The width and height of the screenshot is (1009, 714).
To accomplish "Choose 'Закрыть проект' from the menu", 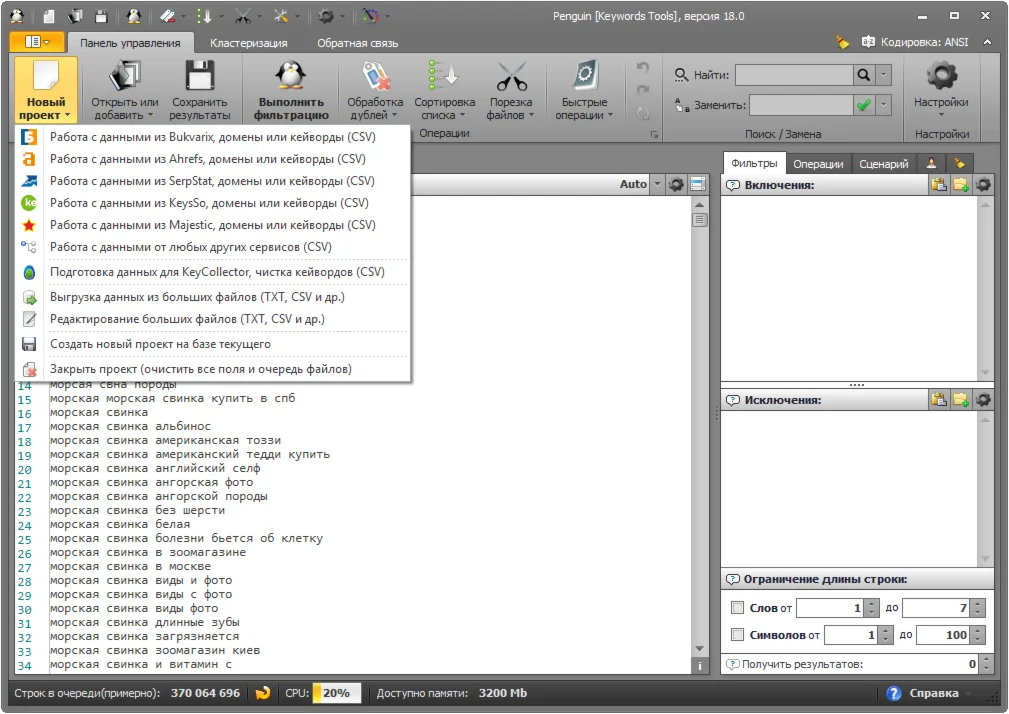I will coord(200,369).
